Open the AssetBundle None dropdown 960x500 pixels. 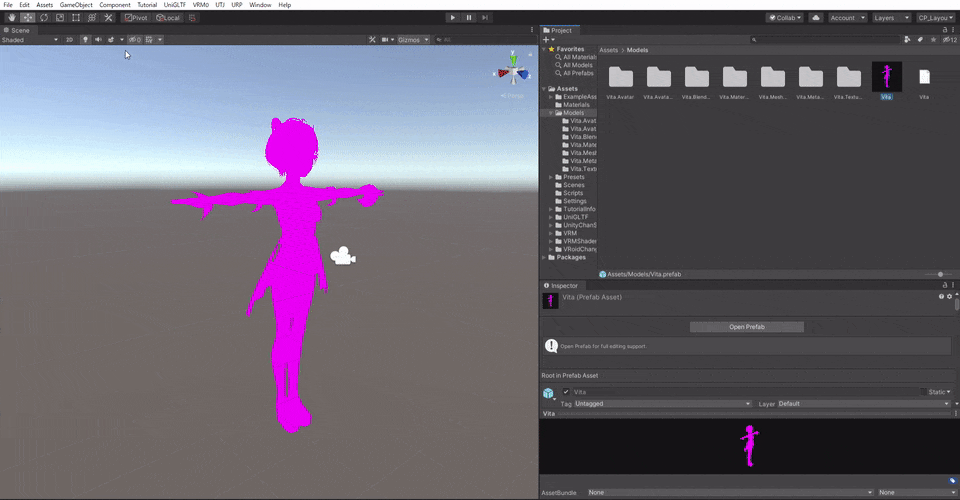[x=730, y=493]
